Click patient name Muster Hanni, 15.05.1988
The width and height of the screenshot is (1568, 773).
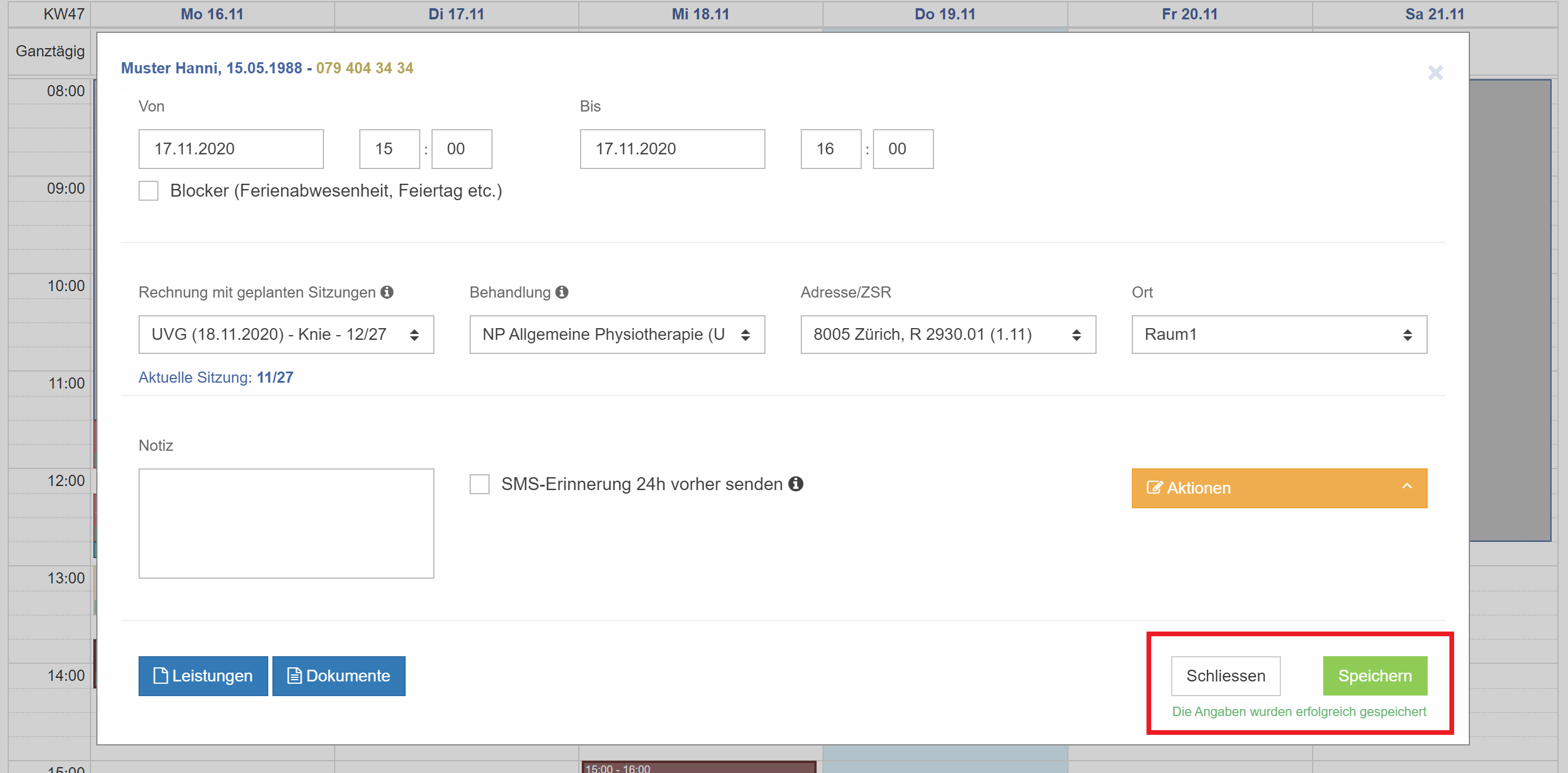coord(211,68)
